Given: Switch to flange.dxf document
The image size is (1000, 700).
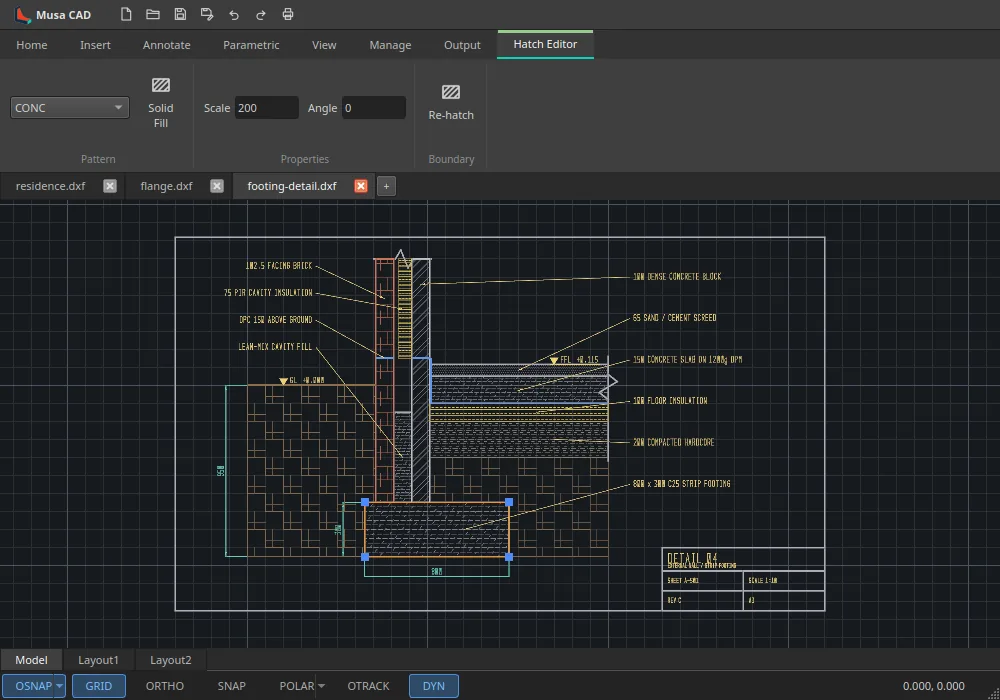Looking at the screenshot, I should (166, 186).
